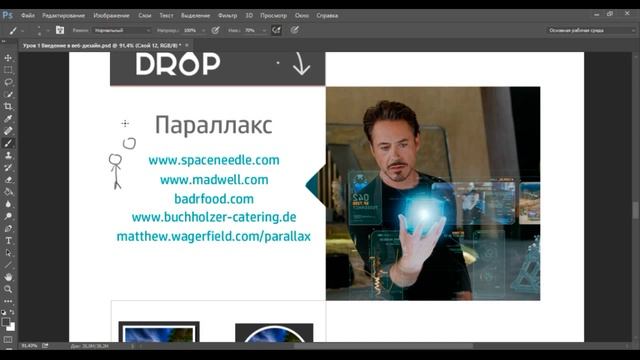640x360 pixels.
Task: Open the Файл menu
Action: [x=28, y=16]
